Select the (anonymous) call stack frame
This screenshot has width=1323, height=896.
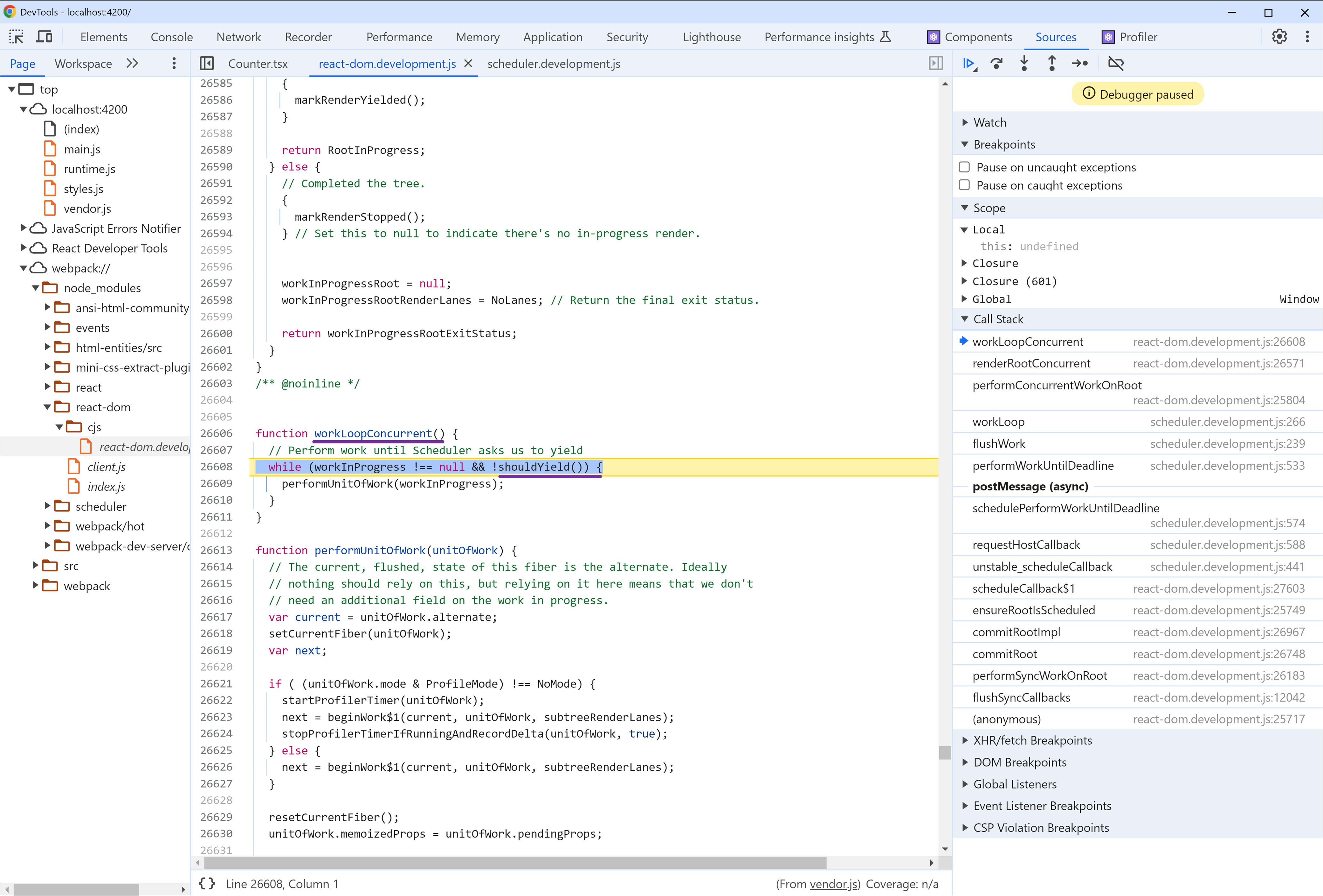[1137, 719]
